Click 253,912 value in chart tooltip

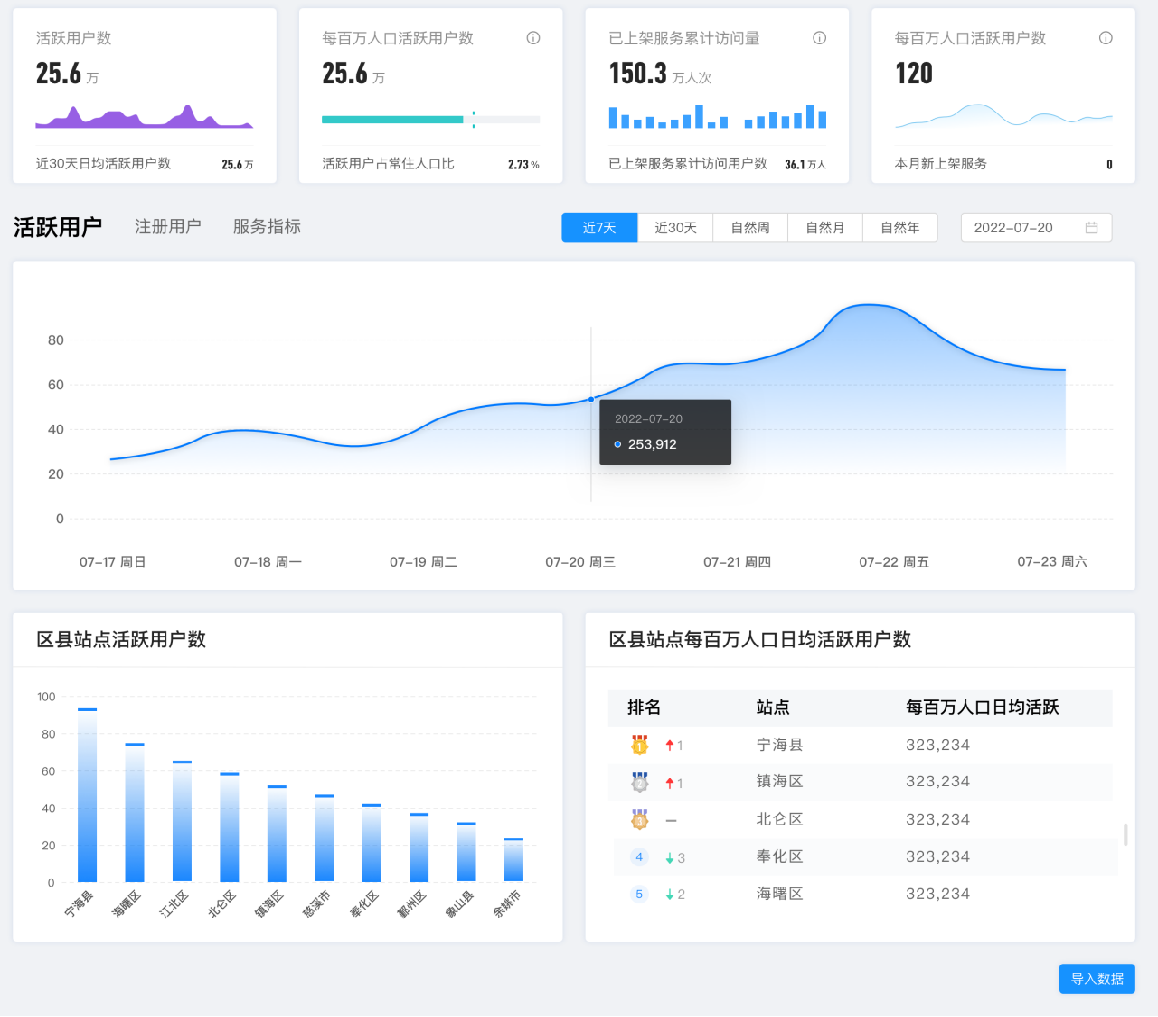(x=652, y=445)
